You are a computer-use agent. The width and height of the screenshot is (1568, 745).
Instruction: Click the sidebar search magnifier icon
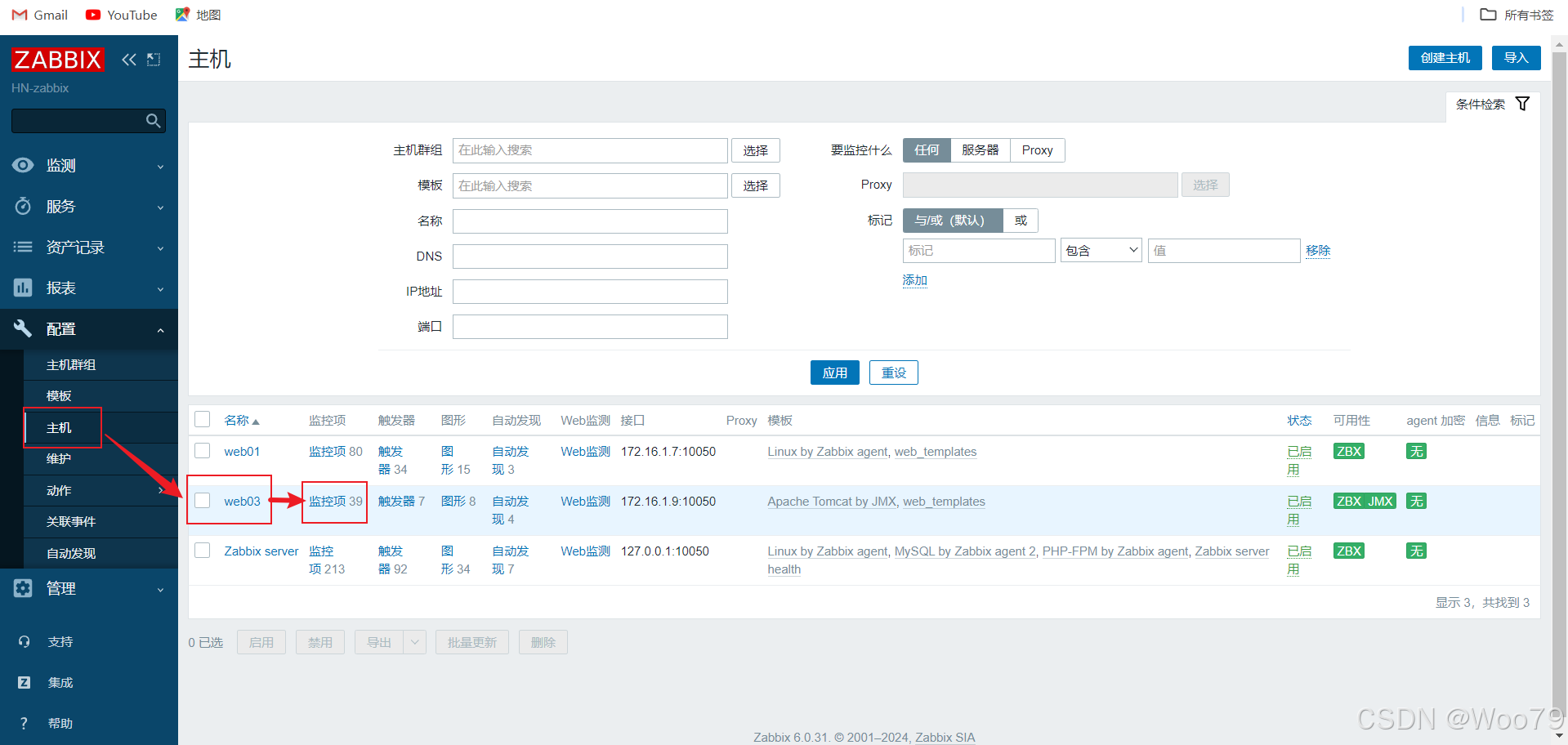153,121
